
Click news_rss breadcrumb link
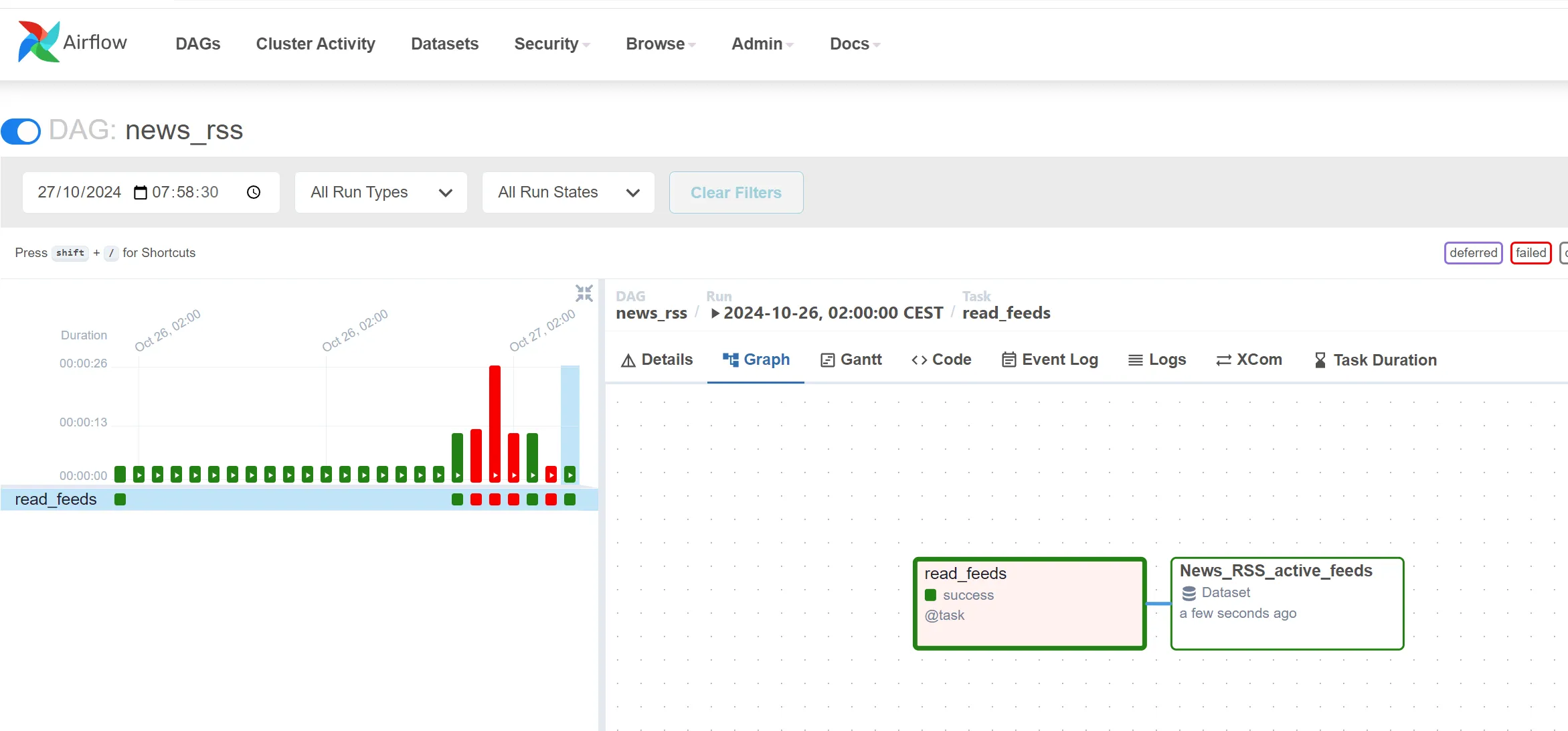click(650, 313)
